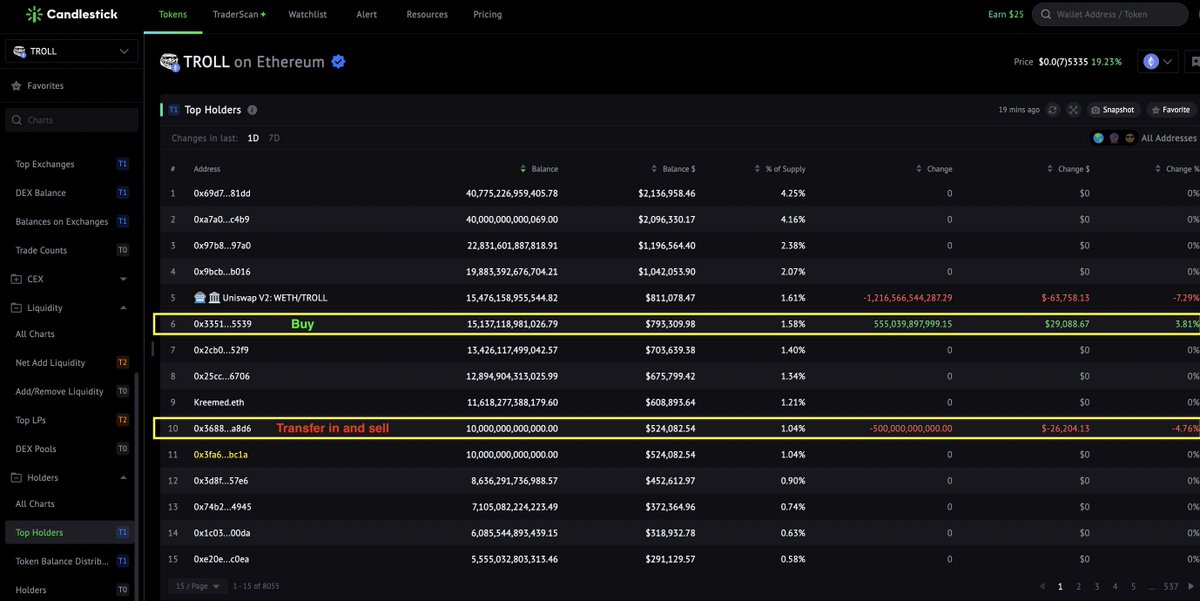
Task: Click the T2 badge next to Net Add Liquidity
Action: 123,363
